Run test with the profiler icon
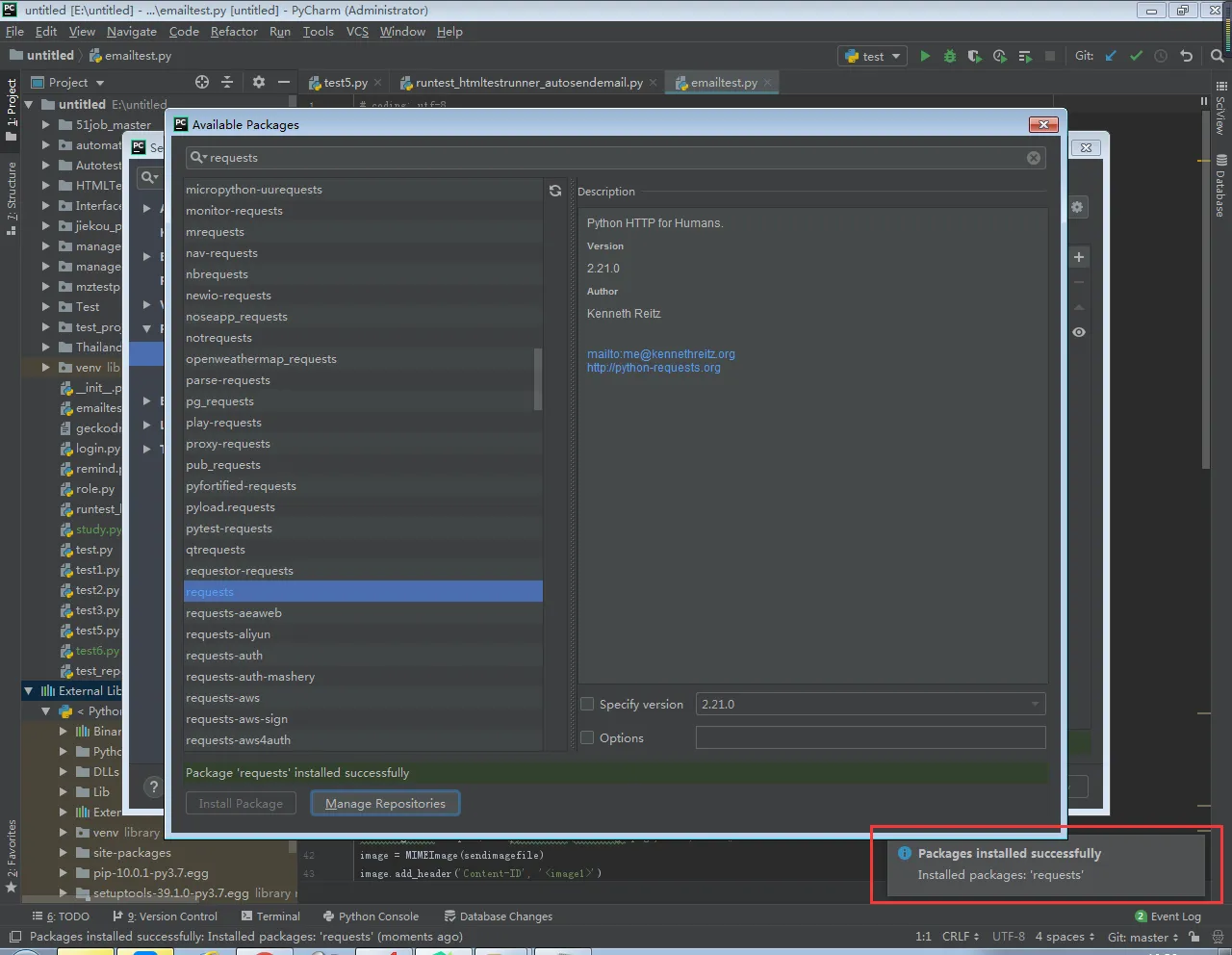 [1000, 56]
